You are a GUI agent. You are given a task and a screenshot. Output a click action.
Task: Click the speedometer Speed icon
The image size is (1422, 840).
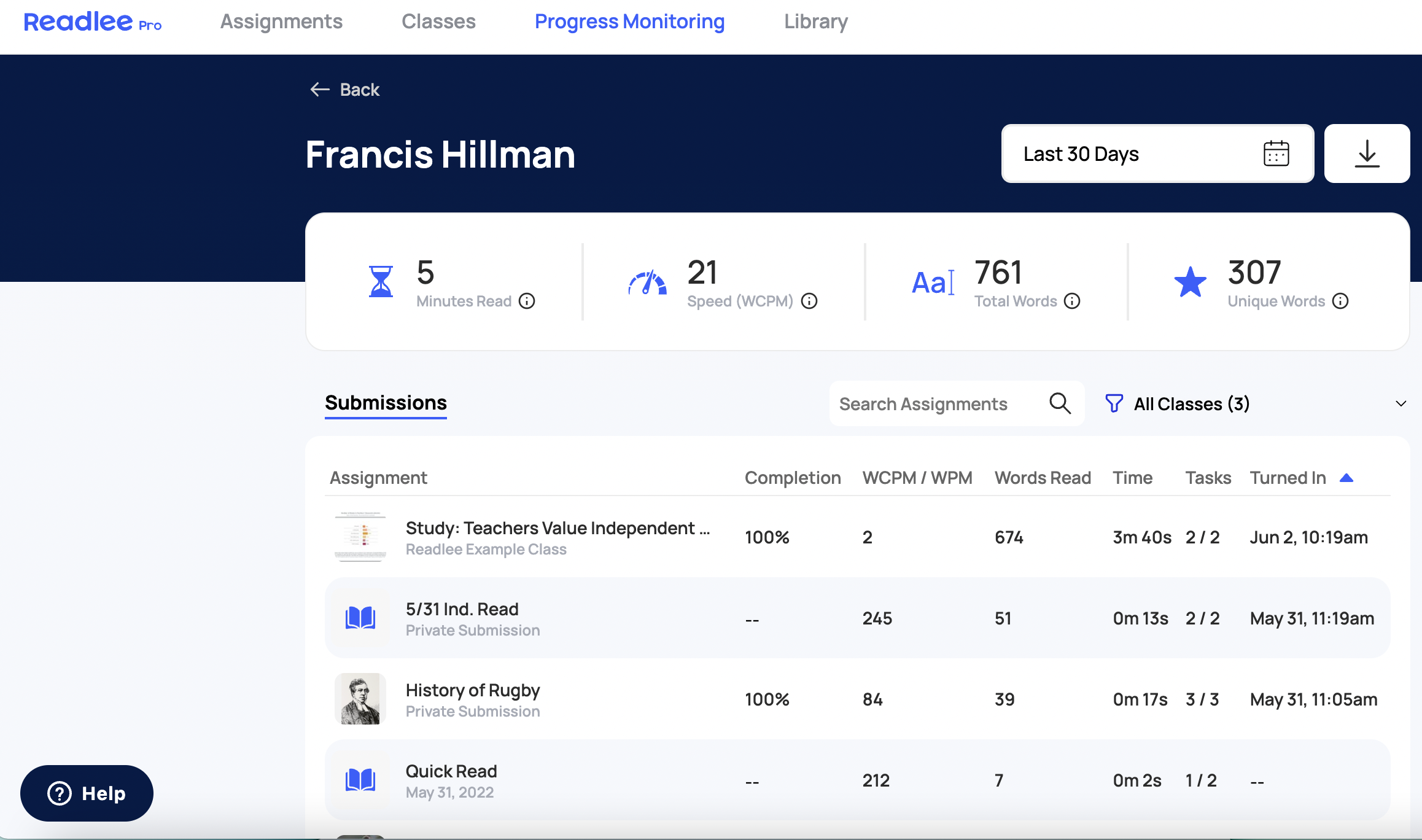[x=647, y=282]
